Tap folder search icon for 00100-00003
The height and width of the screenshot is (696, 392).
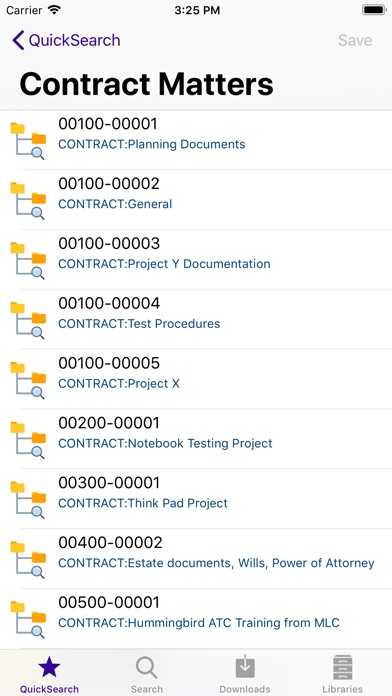pyautogui.click(x=28, y=261)
